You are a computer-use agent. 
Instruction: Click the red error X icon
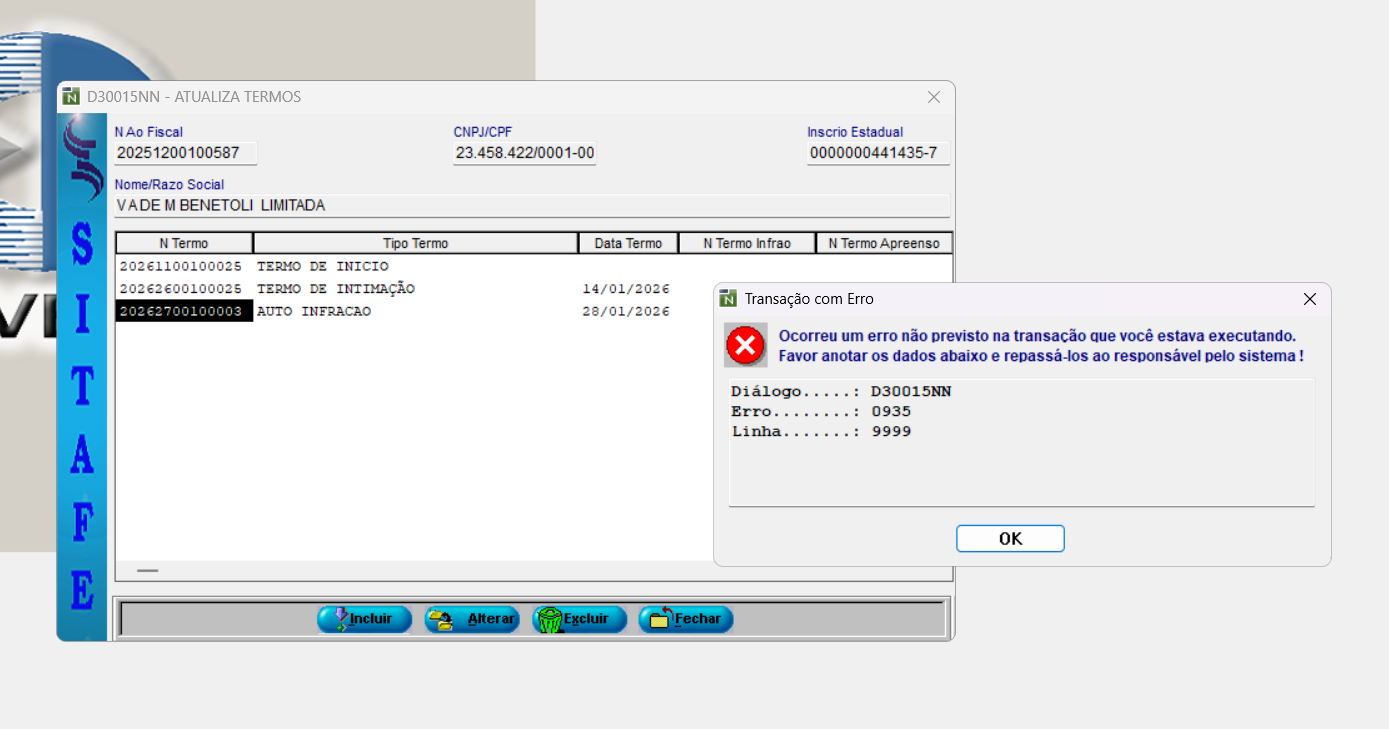click(745, 346)
